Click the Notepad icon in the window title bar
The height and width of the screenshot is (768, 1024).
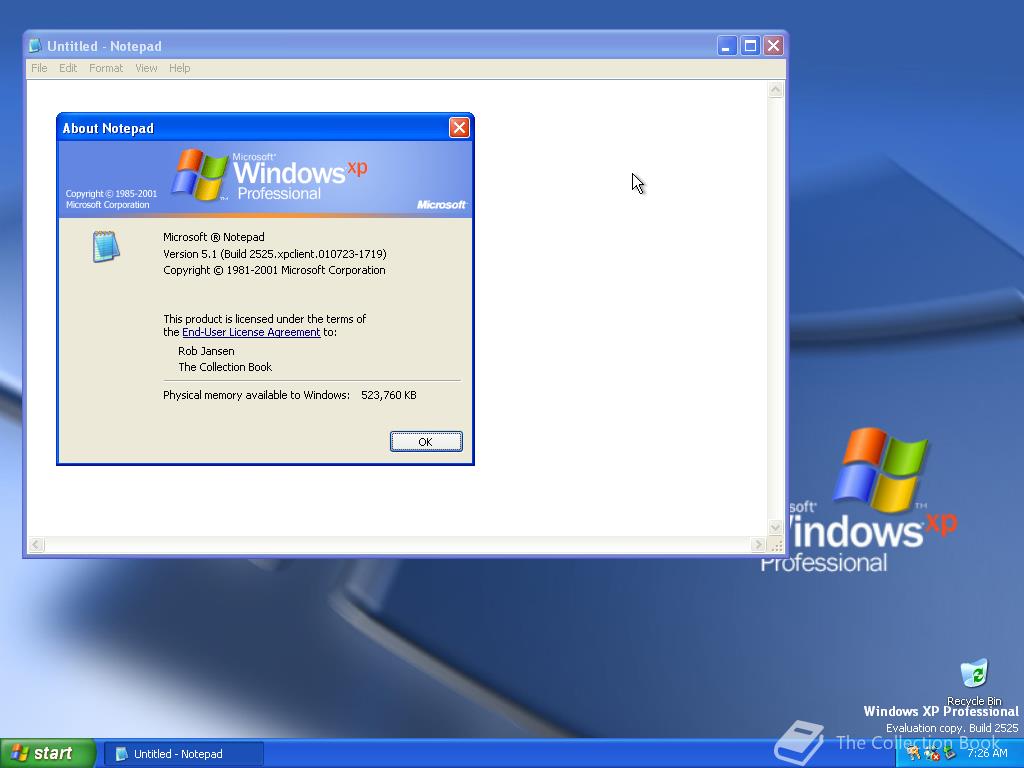[x=35, y=46]
